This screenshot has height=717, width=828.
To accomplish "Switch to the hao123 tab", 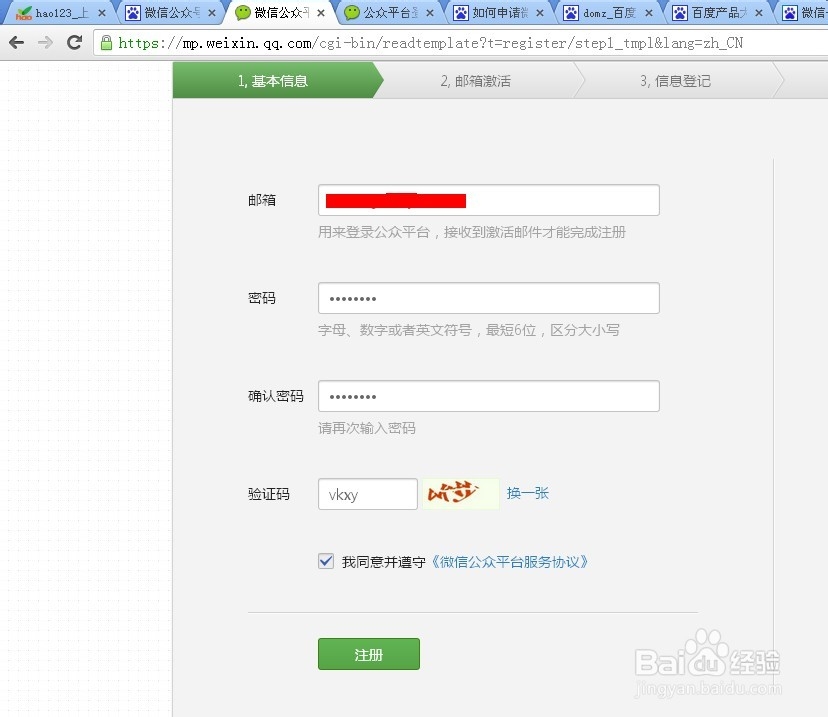I will pyautogui.click(x=62, y=13).
